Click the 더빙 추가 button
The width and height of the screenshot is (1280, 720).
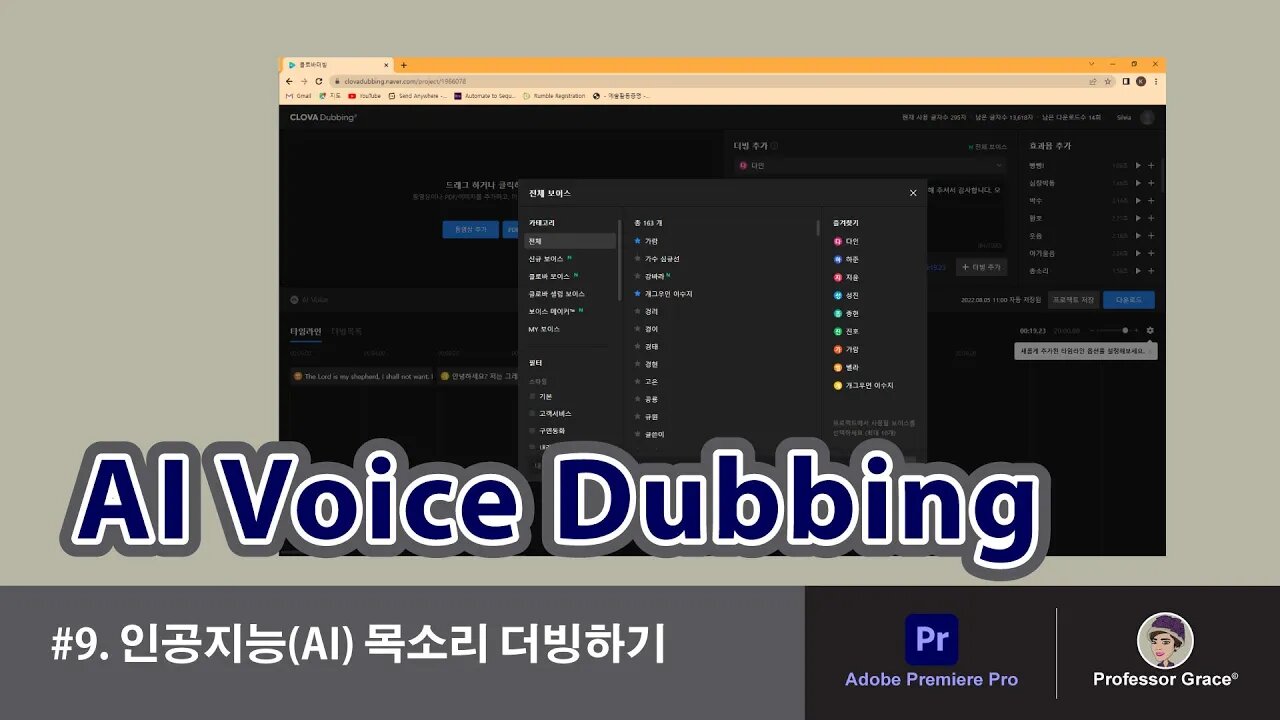click(982, 267)
